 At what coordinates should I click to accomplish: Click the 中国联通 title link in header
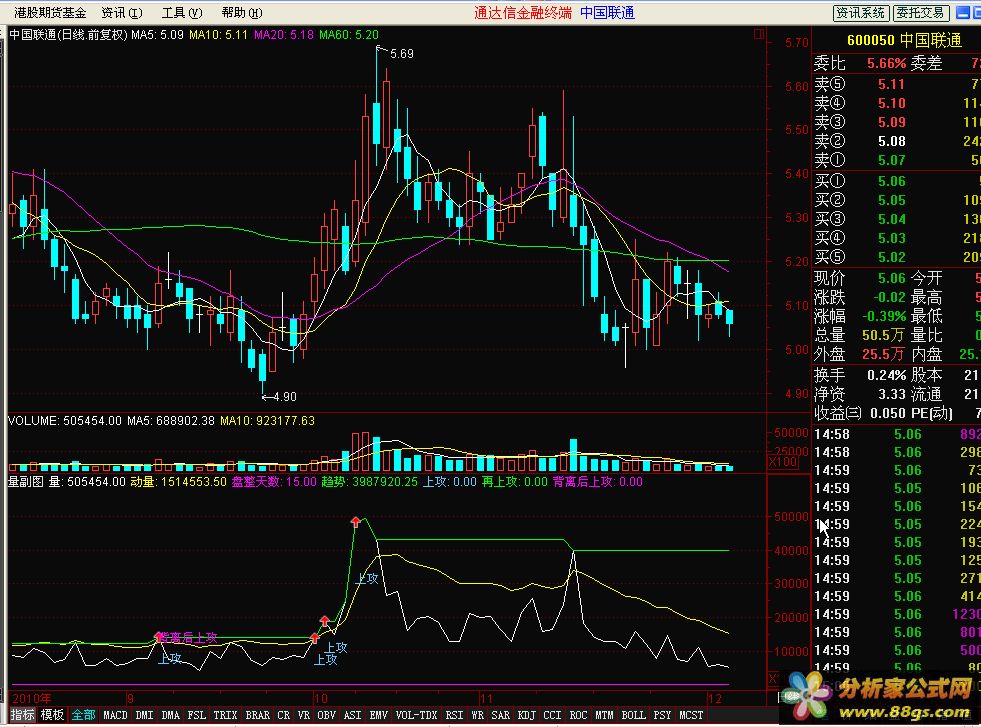(x=607, y=13)
